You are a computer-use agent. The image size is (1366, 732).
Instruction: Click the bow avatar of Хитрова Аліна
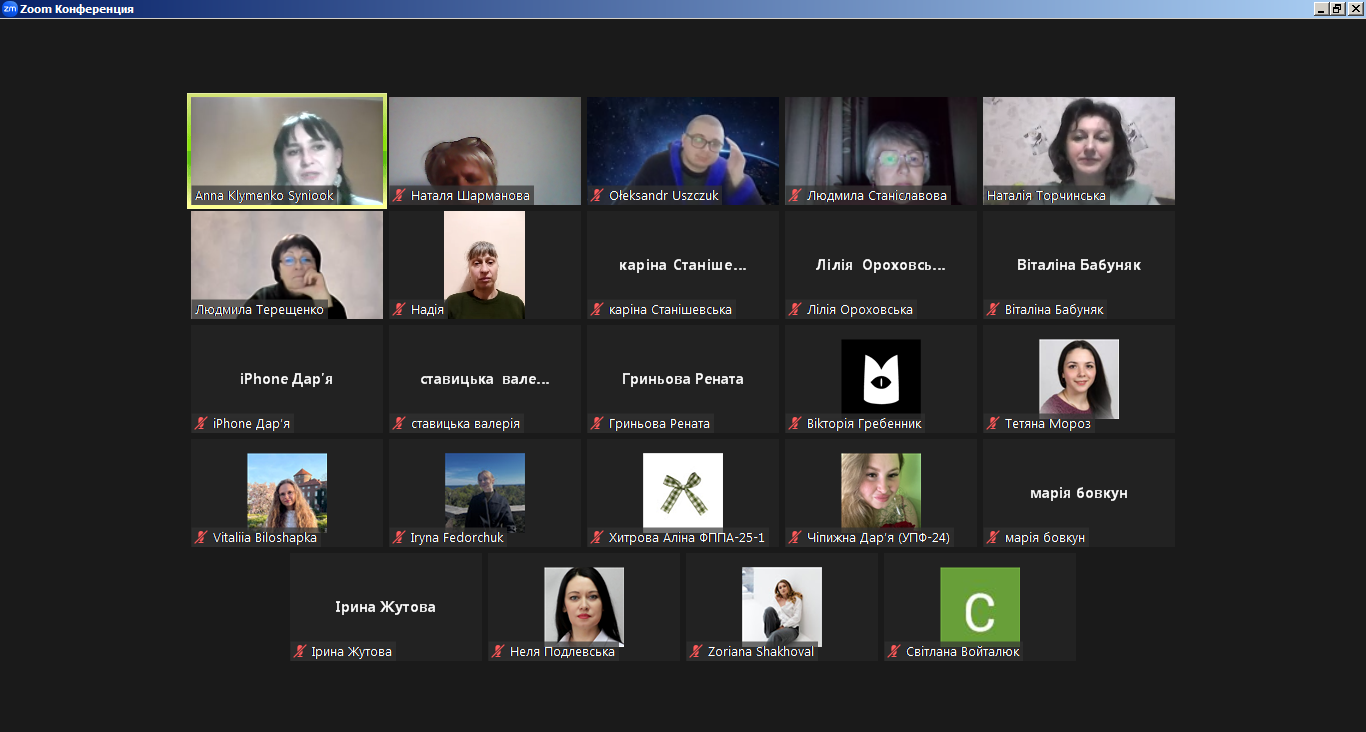click(x=682, y=490)
